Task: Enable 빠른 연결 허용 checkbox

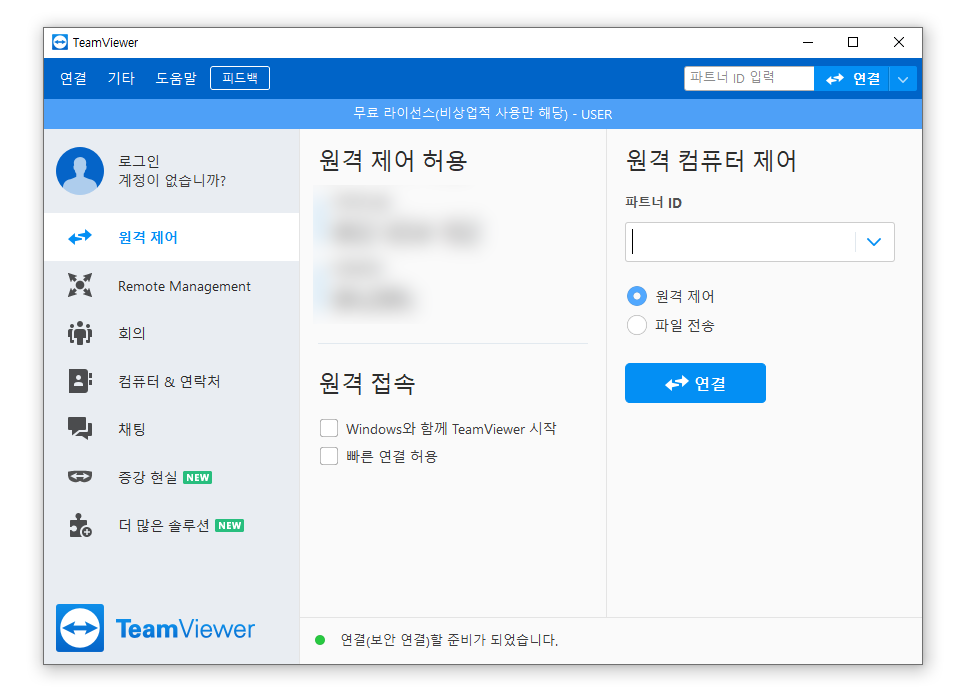Action: tap(329, 456)
